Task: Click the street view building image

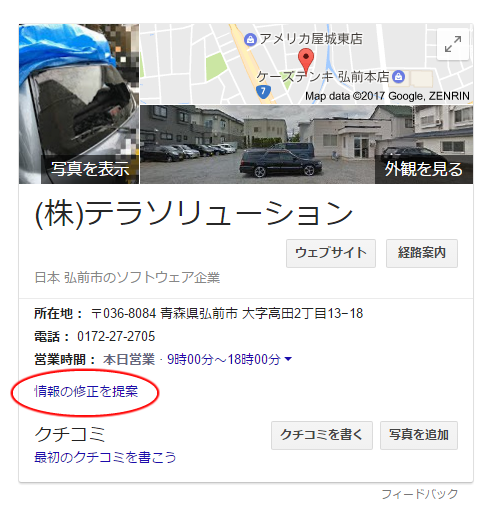Action: coord(306,144)
